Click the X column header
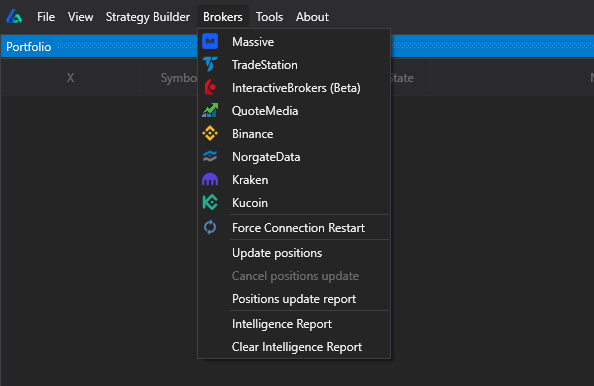 click(70, 78)
